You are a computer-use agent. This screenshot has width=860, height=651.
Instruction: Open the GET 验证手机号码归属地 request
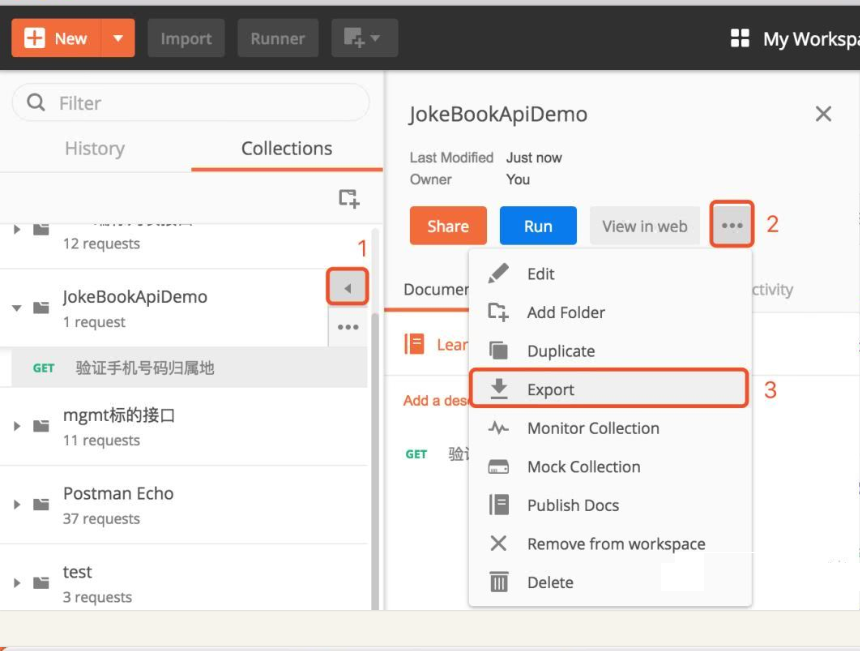[145, 368]
